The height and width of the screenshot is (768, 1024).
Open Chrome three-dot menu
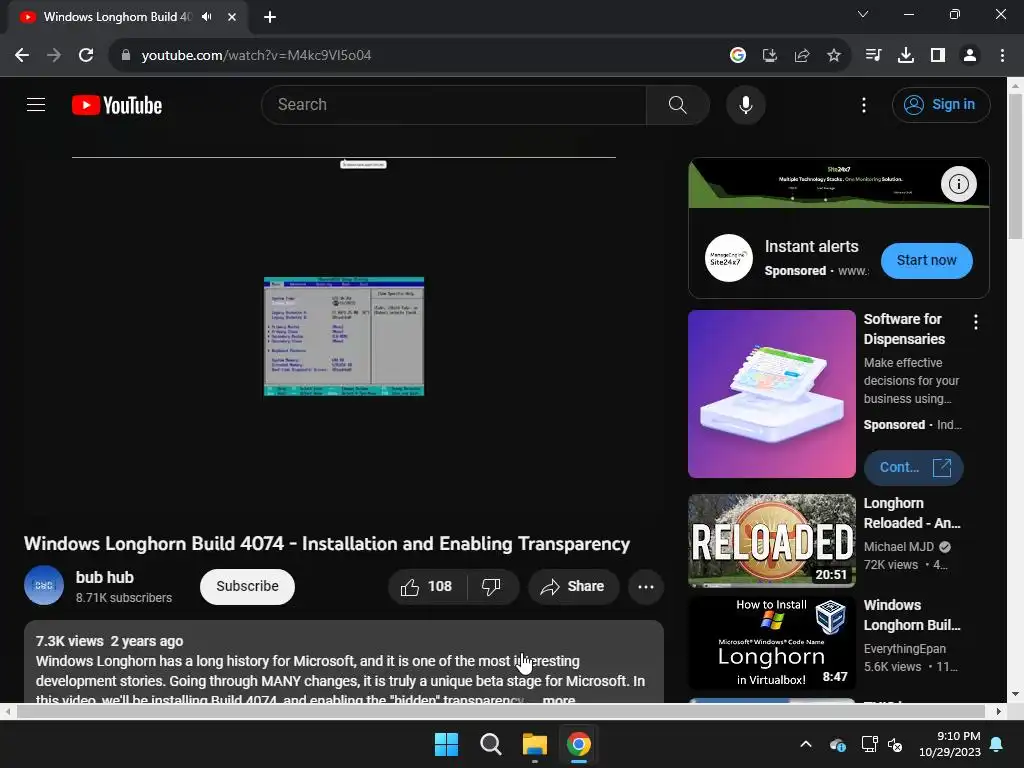(x=1002, y=56)
